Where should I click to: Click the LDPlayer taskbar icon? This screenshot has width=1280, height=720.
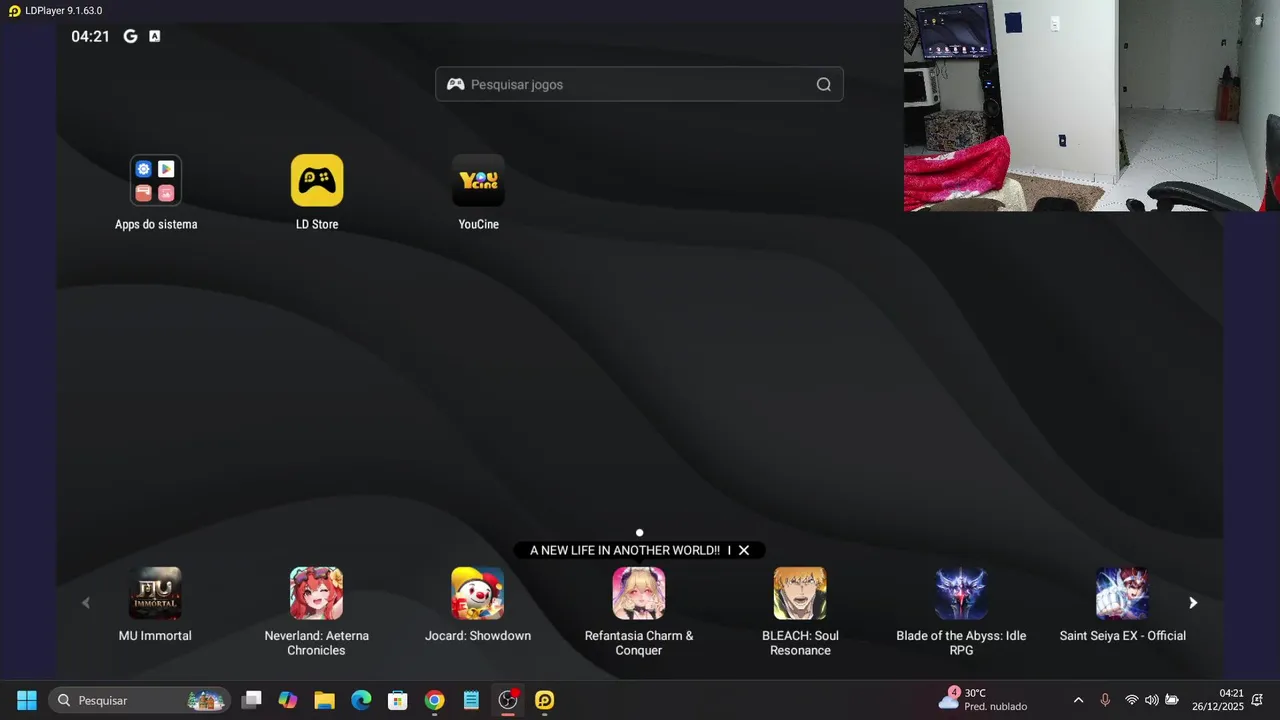pos(544,700)
